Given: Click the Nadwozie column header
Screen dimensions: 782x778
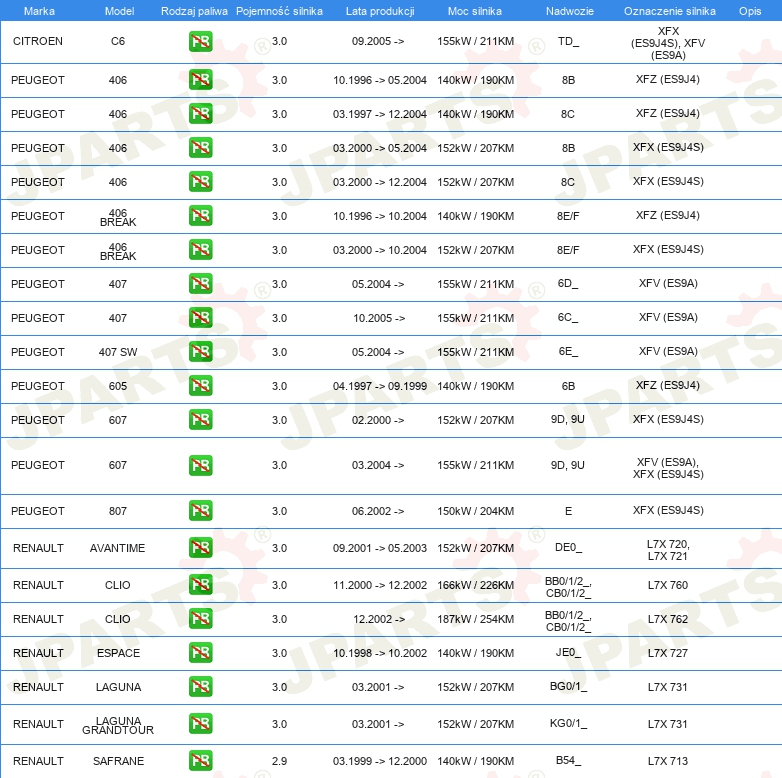Looking at the screenshot, I should [x=570, y=11].
